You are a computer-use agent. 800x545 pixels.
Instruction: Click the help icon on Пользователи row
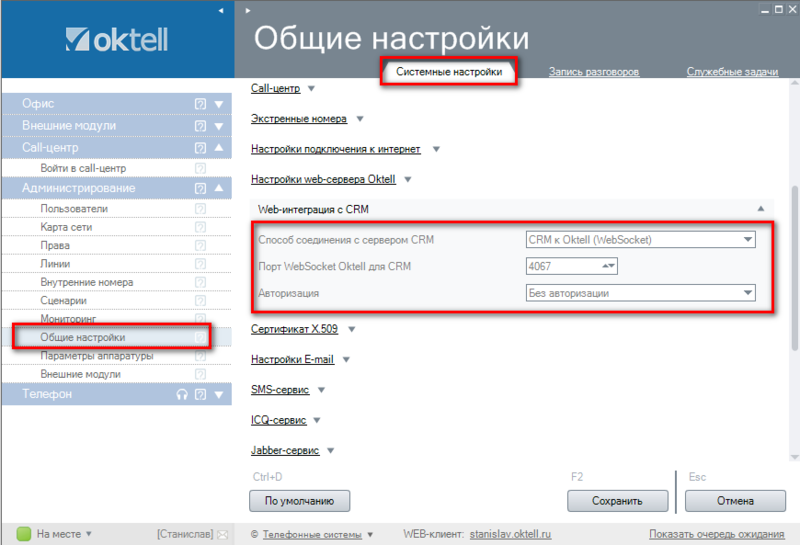pyautogui.click(x=201, y=209)
